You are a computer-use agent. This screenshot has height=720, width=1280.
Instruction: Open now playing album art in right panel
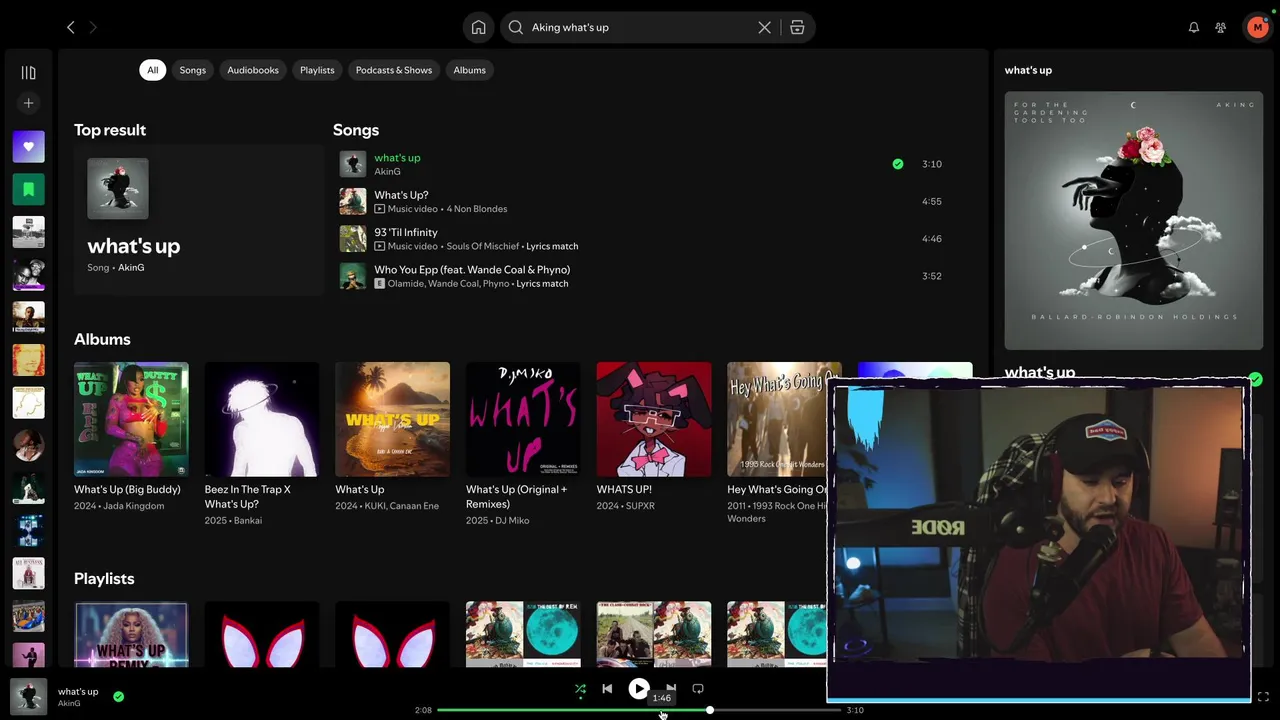tap(1134, 221)
